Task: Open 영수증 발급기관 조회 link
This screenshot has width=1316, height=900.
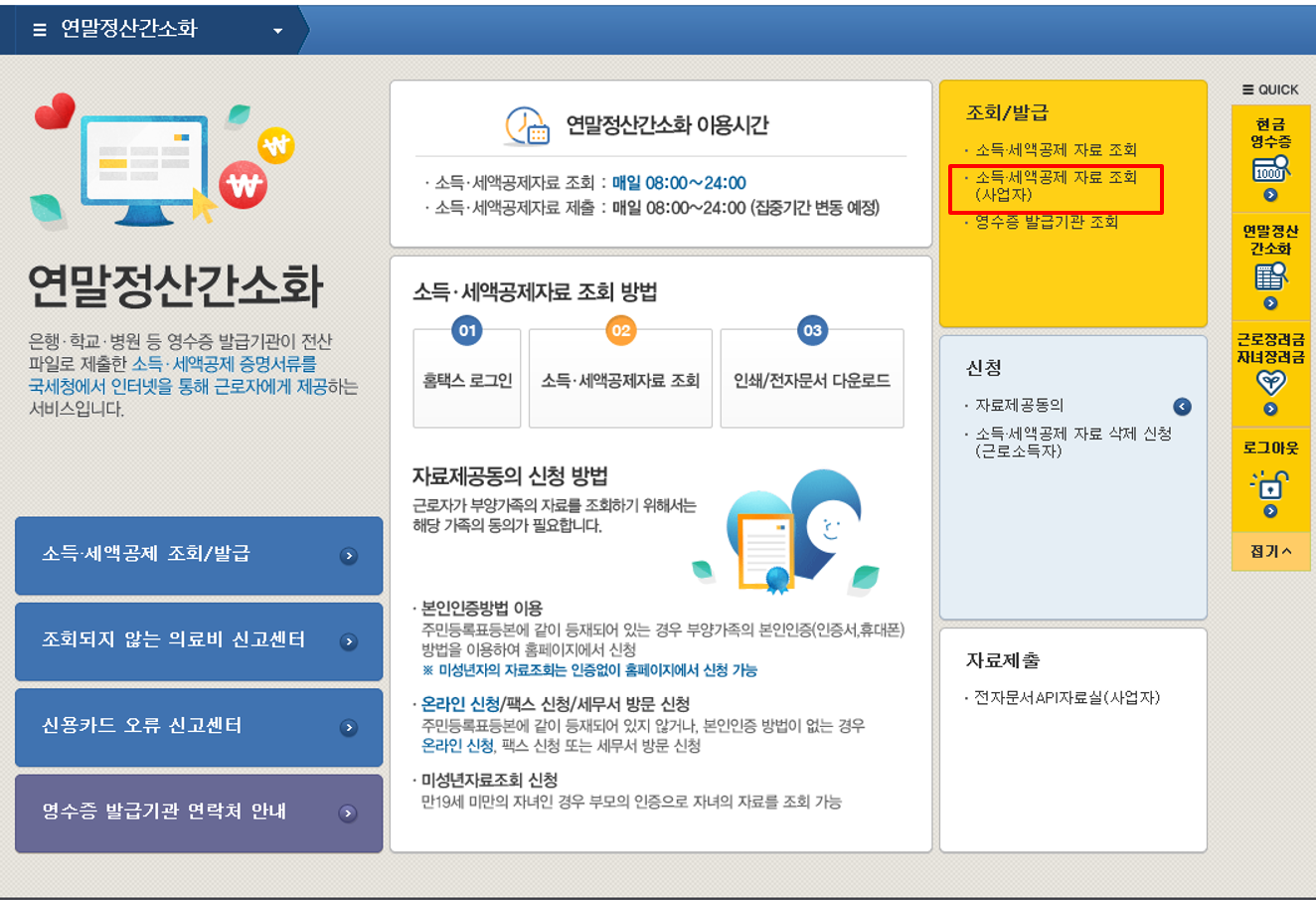Action: pyautogui.click(x=1047, y=222)
